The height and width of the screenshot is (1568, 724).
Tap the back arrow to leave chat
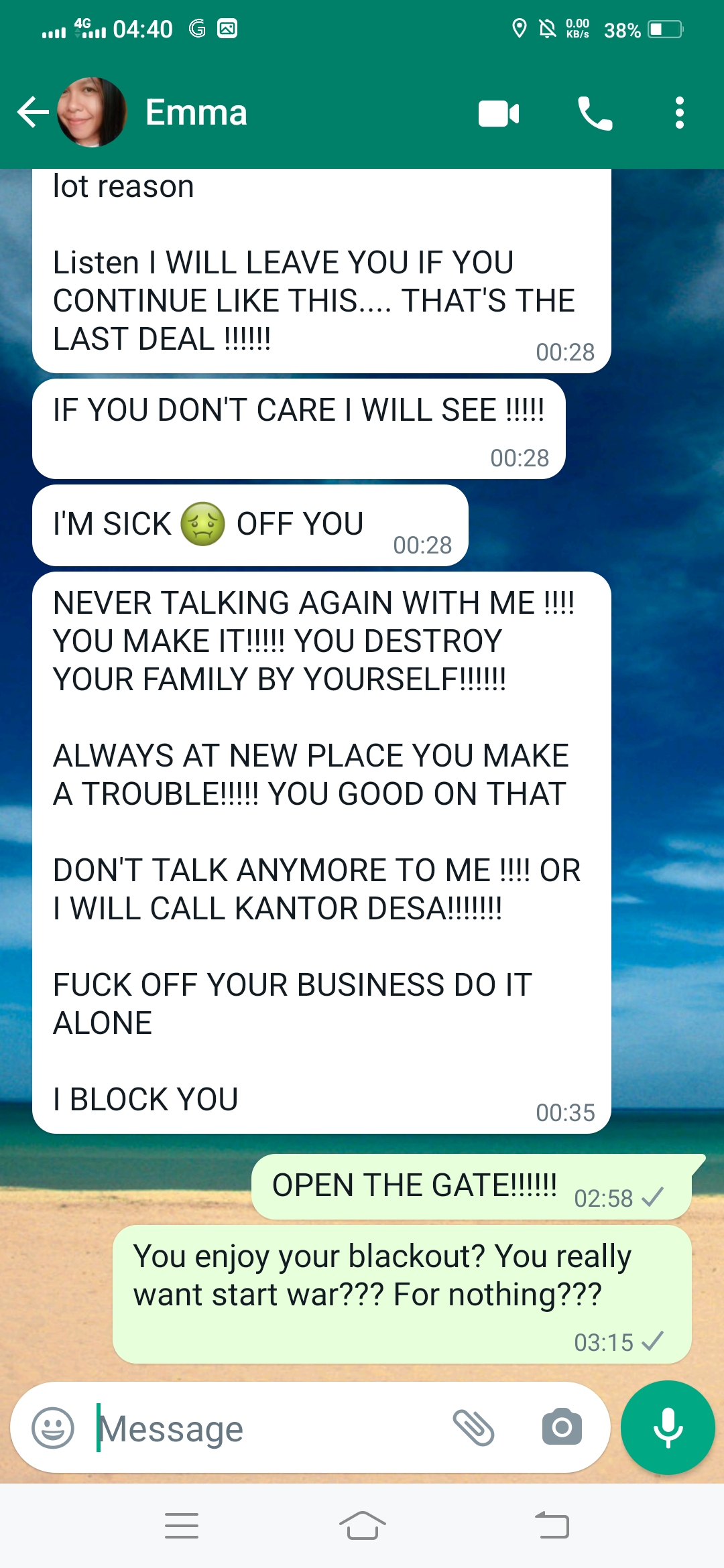click(x=33, y=112)
